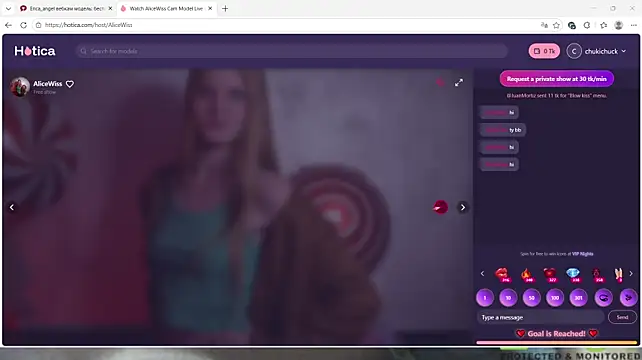This screenshot has height=360, width=642.
Task: Click the chukichuck avatar circle
Action: click(574, 51)
